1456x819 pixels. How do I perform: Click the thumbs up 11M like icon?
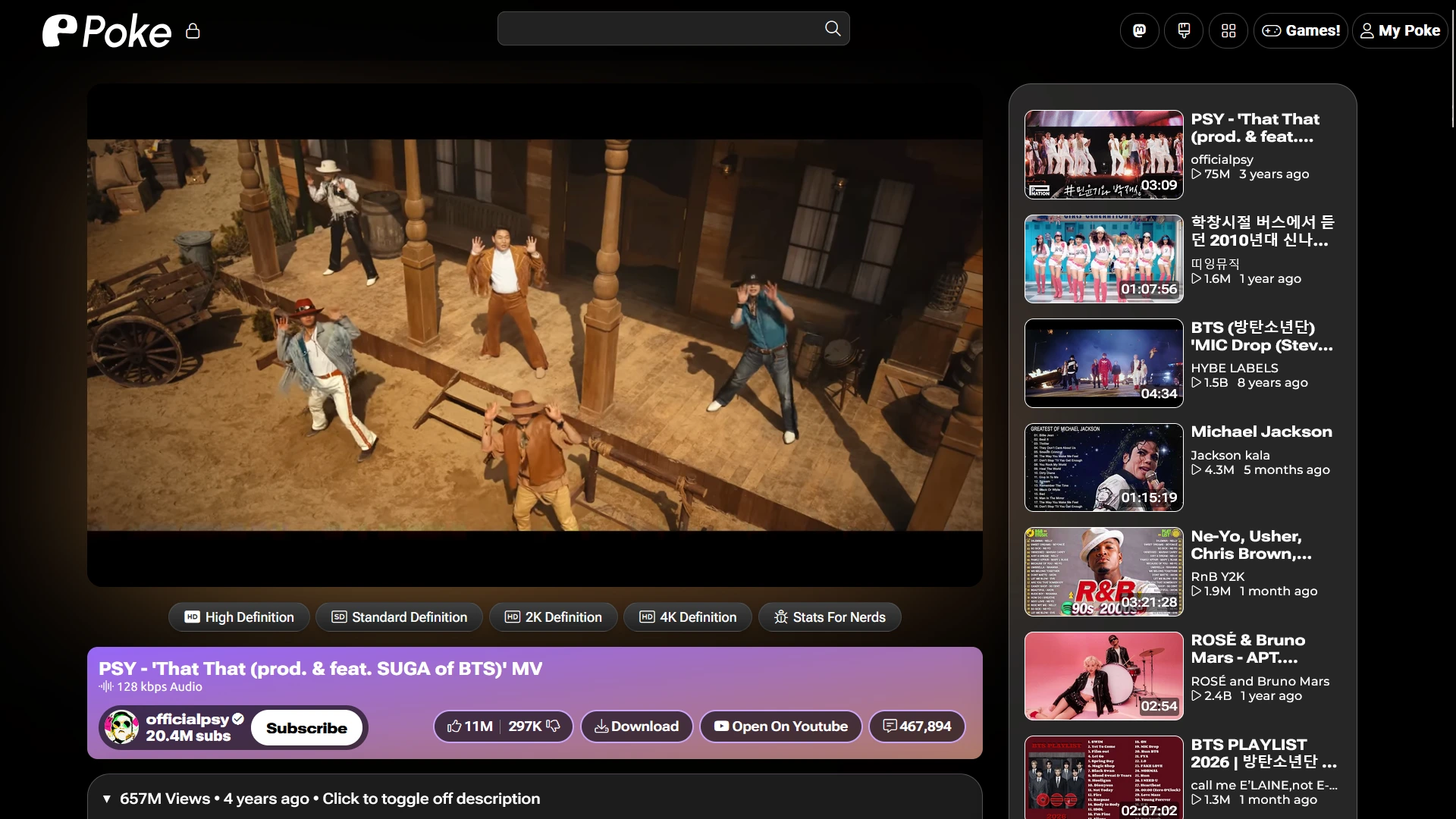click(x=454, y=726)
